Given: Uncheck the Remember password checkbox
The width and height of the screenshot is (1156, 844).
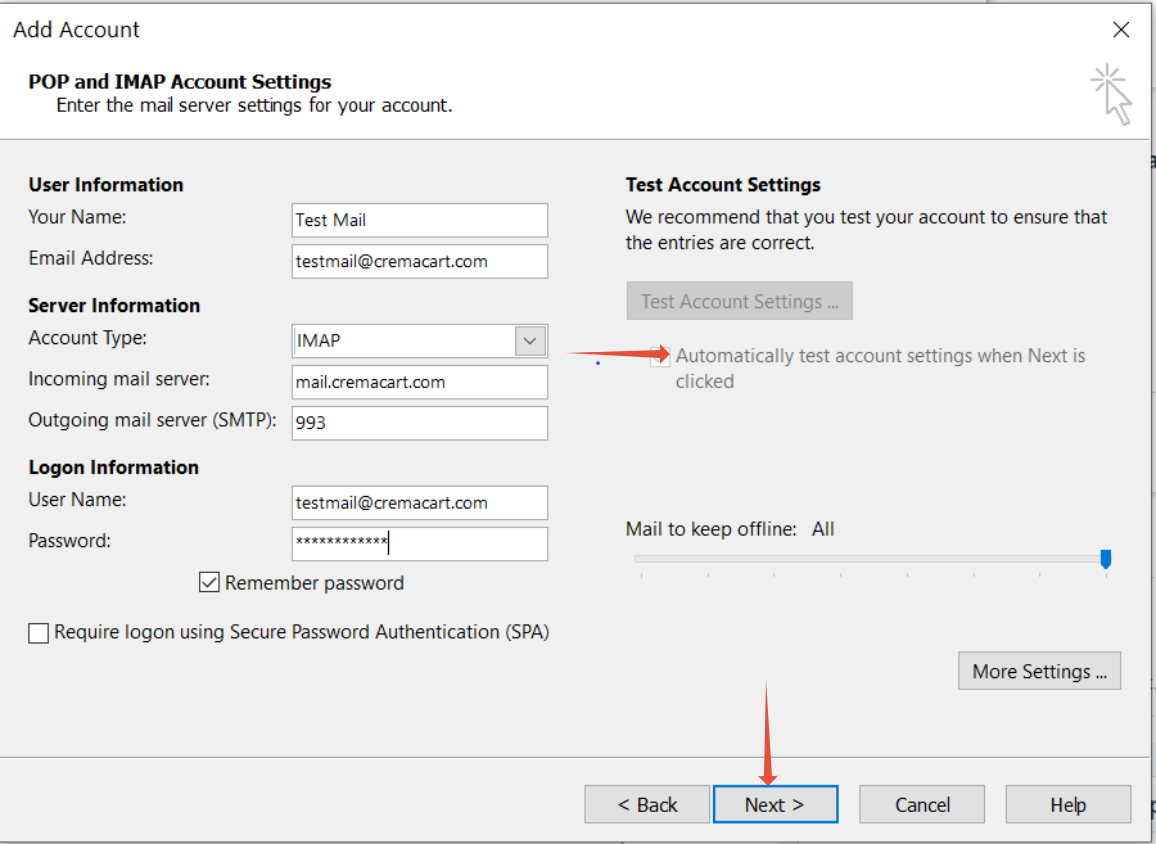Looking at the screenshot, I should pyautogui.click(x=209, y=583).
